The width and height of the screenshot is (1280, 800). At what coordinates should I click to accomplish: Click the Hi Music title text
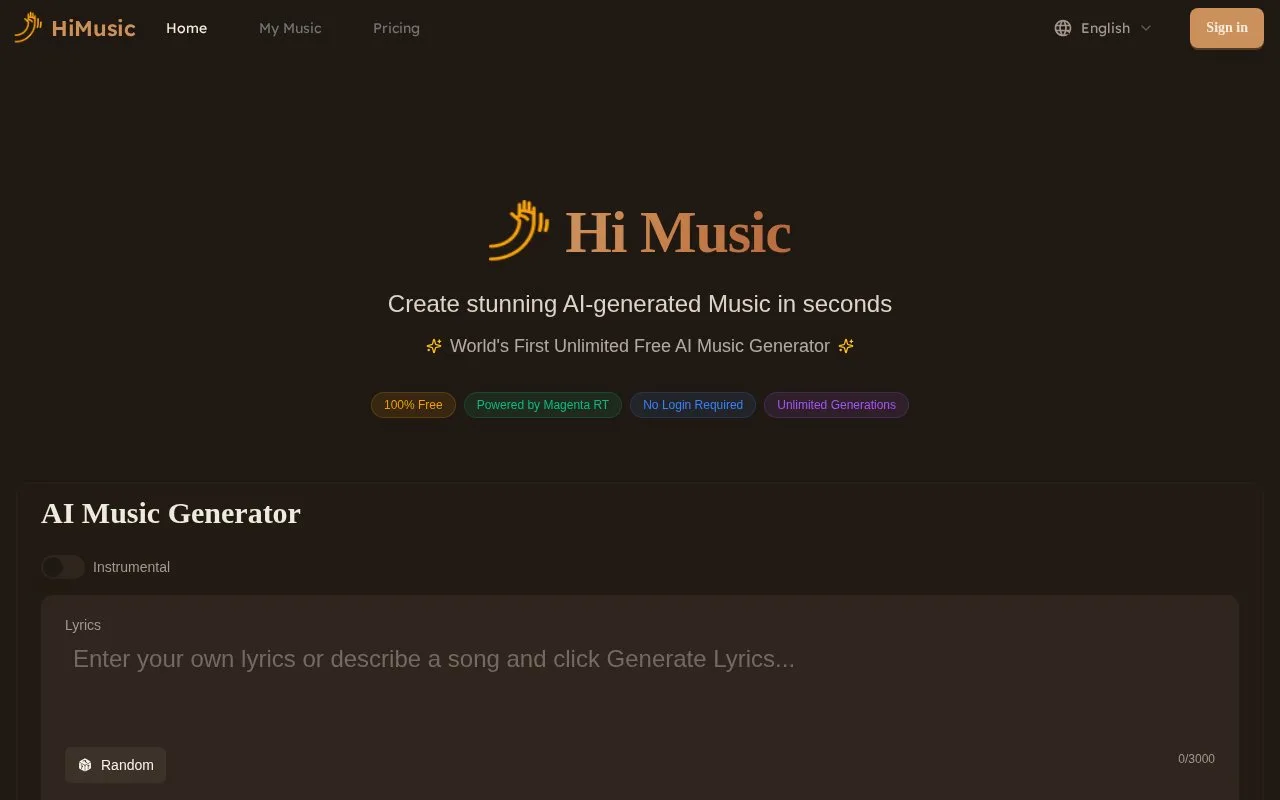click(678, 233)
